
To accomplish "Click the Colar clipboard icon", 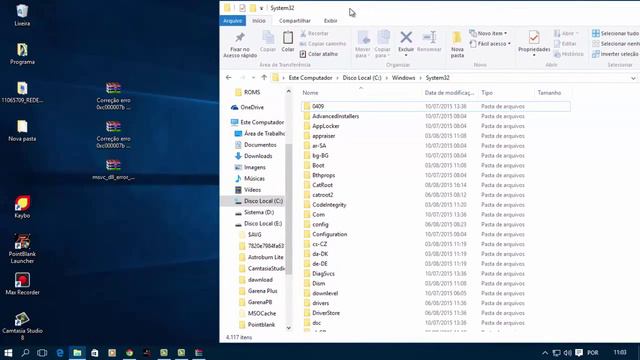I will click(288, 38).
